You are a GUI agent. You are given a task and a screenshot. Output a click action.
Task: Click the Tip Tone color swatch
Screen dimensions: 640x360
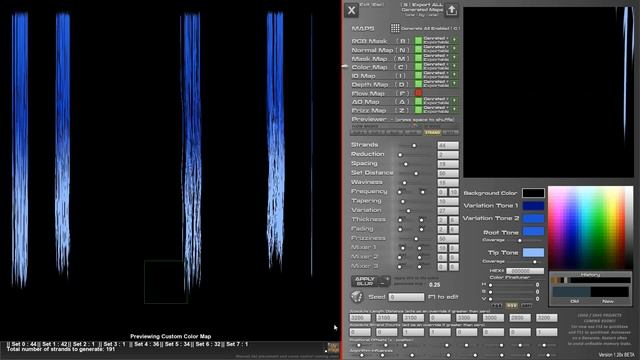point(533,252)
